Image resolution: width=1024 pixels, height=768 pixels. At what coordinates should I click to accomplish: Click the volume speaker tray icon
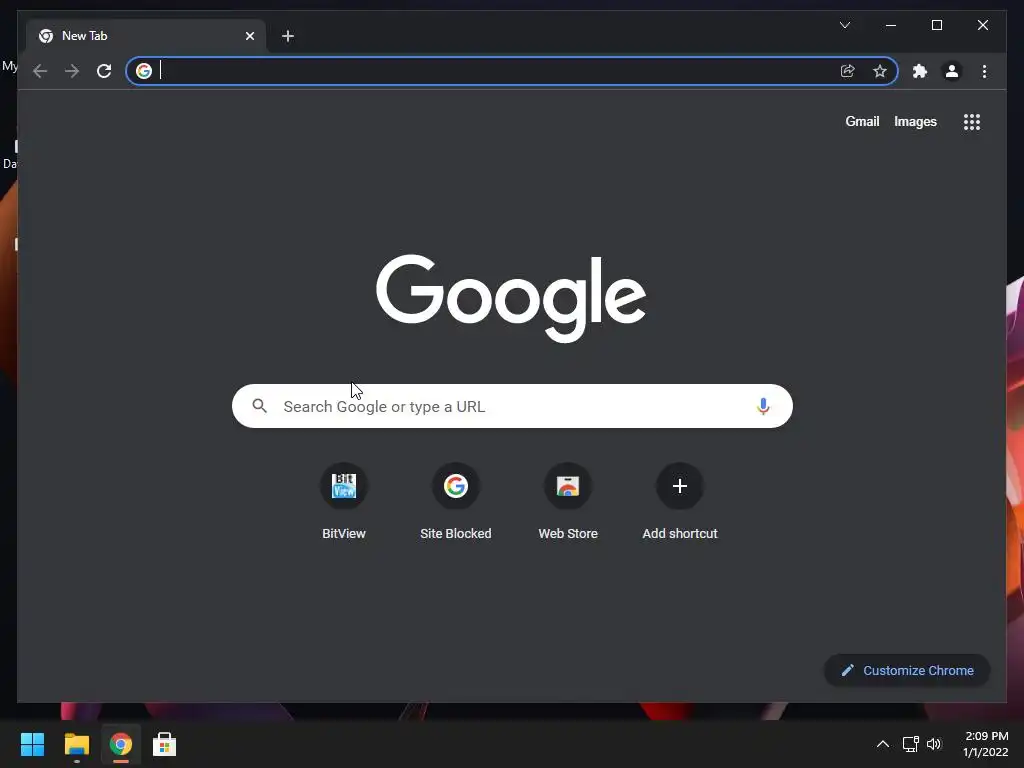pyautogui.click(x=934, y=744)
